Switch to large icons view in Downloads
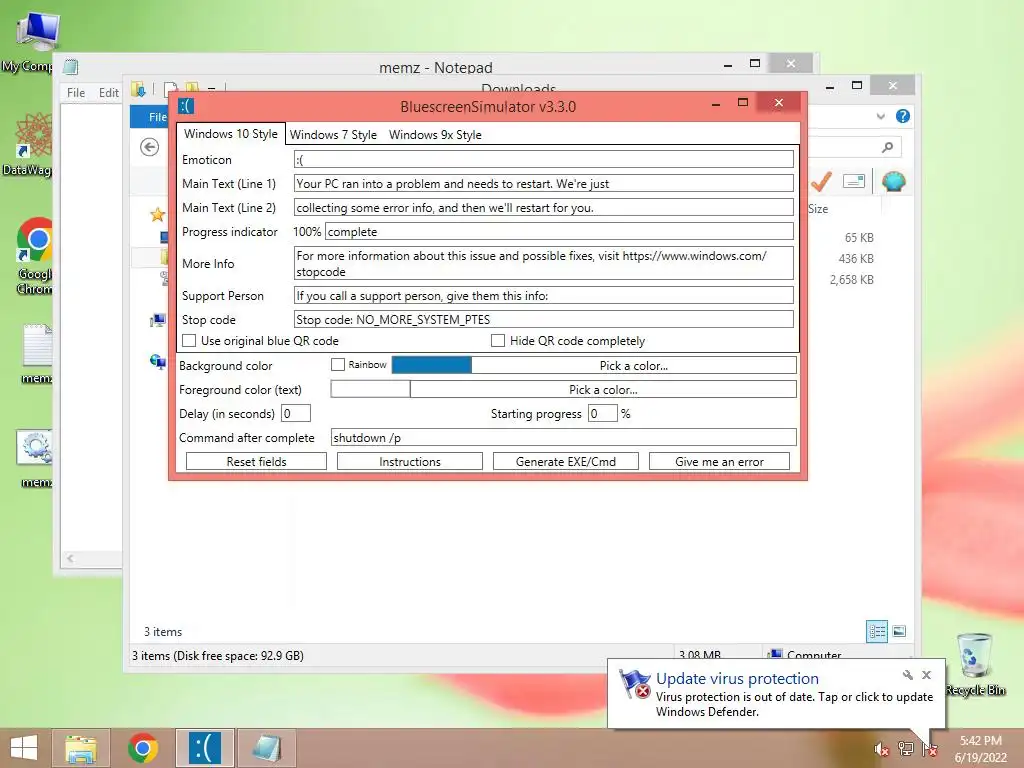 [x=899, y=631]
